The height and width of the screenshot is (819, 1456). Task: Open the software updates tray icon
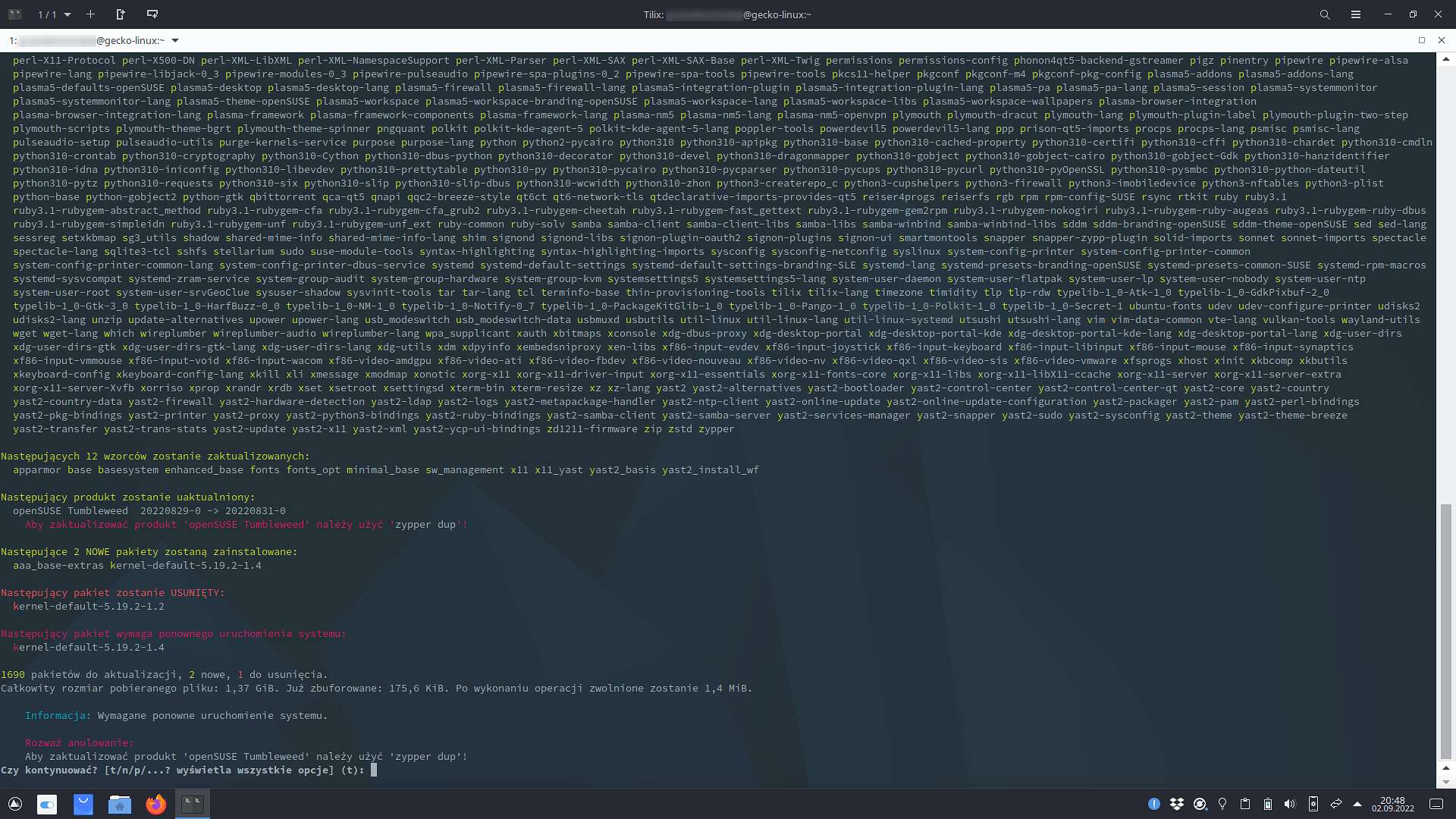click(1200, 804)
